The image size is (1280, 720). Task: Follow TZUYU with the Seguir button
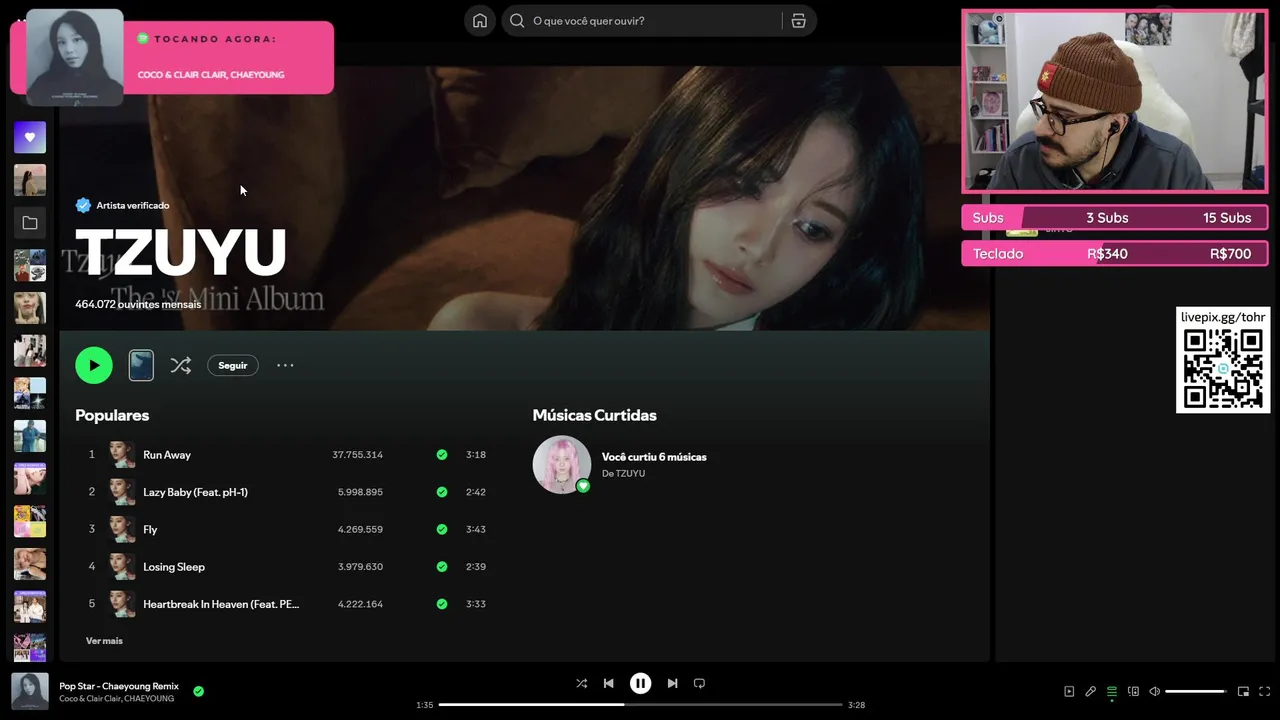pyautogui.click(x=233, y=365)
